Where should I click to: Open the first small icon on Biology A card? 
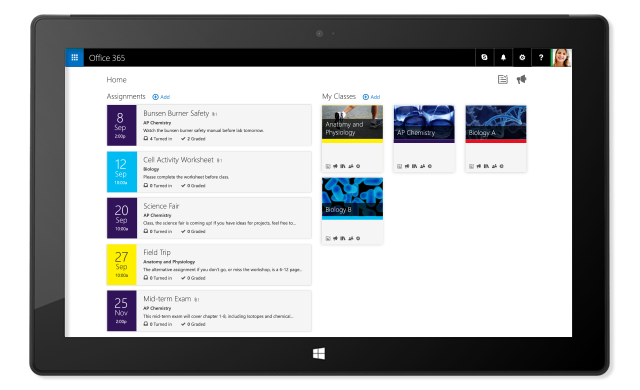click(x=471, y=166)
